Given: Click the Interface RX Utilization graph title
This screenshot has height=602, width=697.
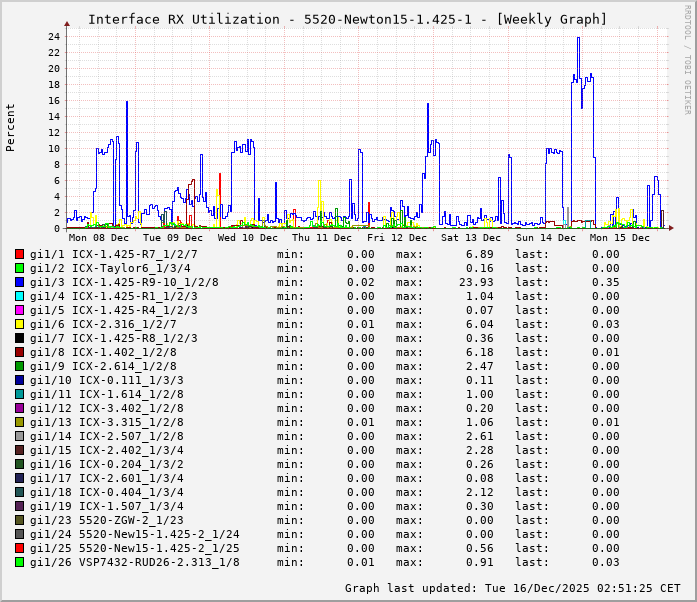Looking at the screenshot, I should [x=347, y=19].
